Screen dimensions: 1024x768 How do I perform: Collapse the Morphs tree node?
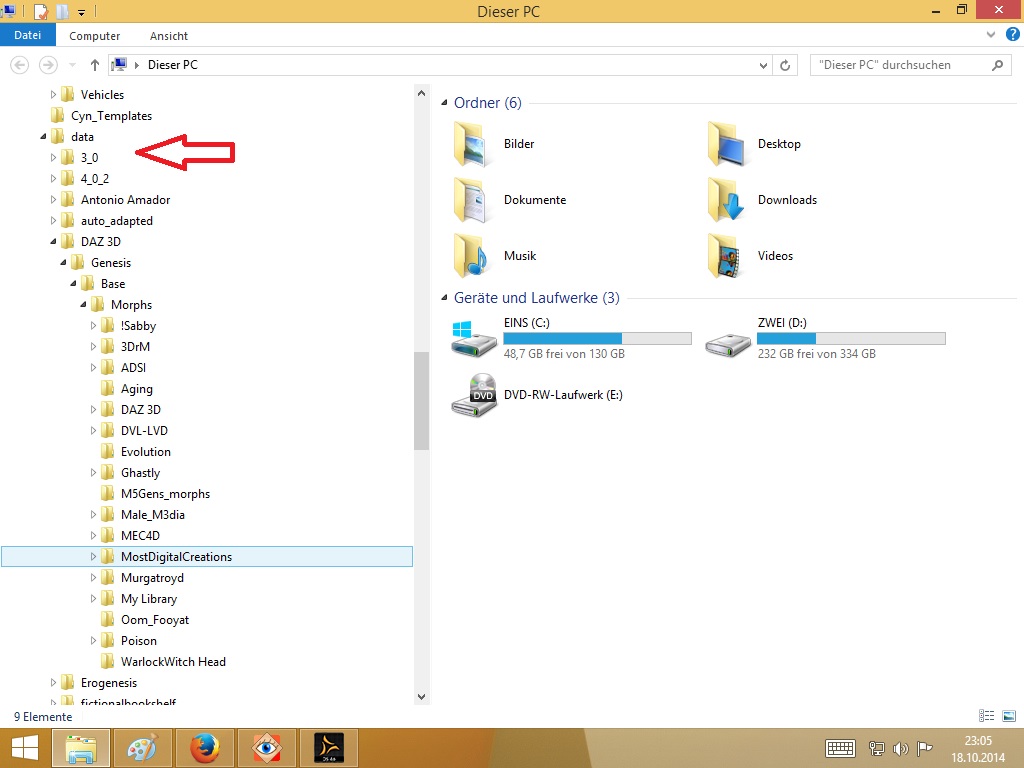click(84, 304)
